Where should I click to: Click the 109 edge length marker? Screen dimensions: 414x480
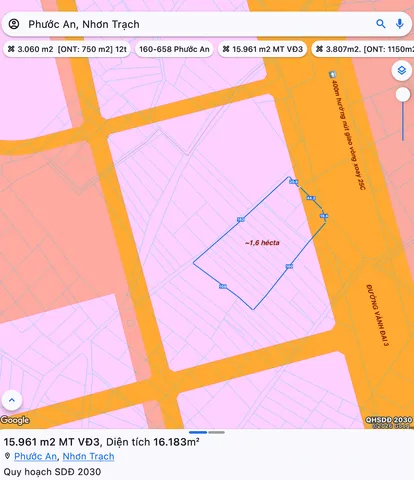pos(223,286)
